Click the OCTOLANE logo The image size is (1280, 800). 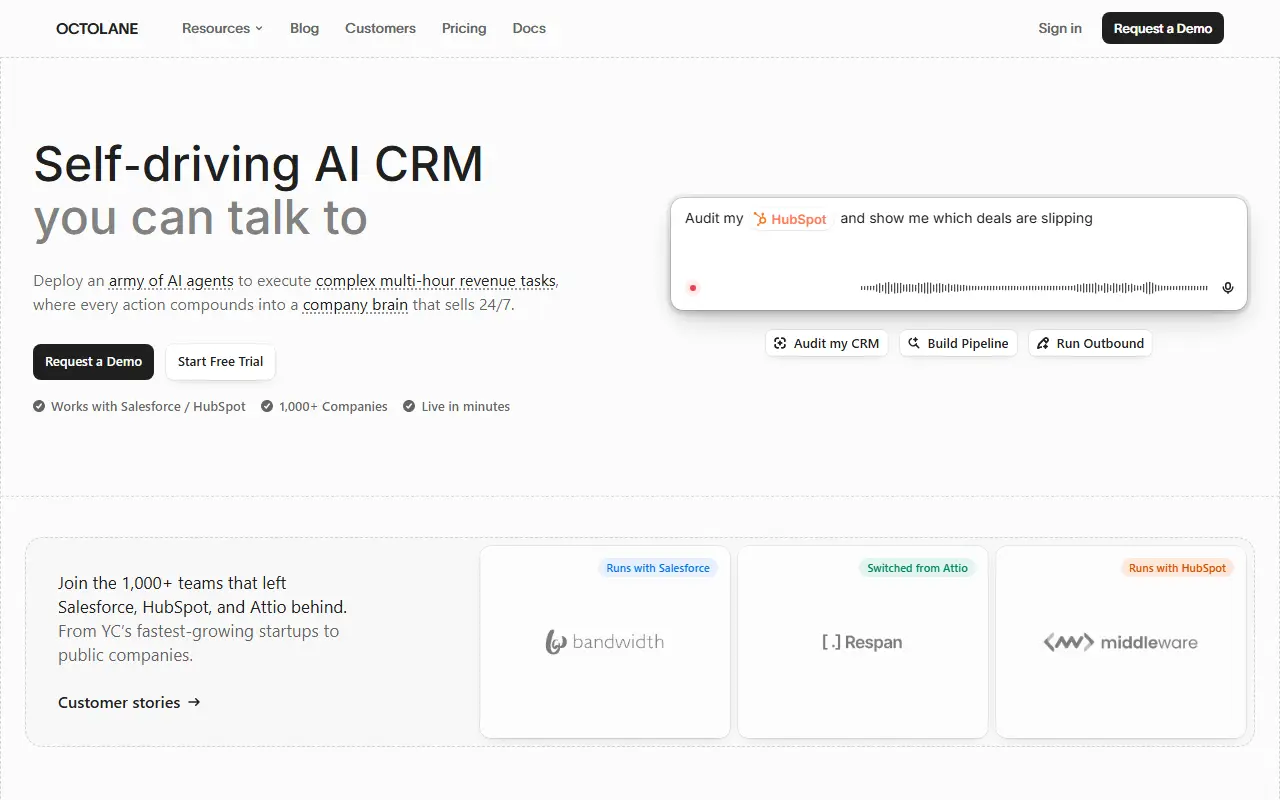97,29
